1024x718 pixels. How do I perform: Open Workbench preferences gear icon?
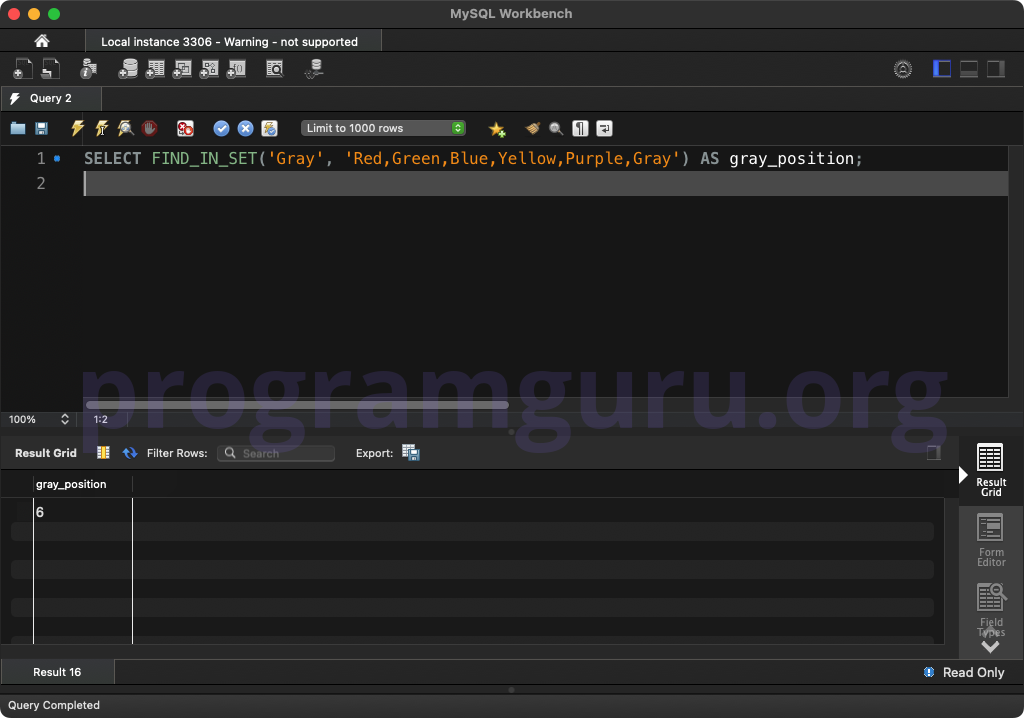tap(903, 69)
